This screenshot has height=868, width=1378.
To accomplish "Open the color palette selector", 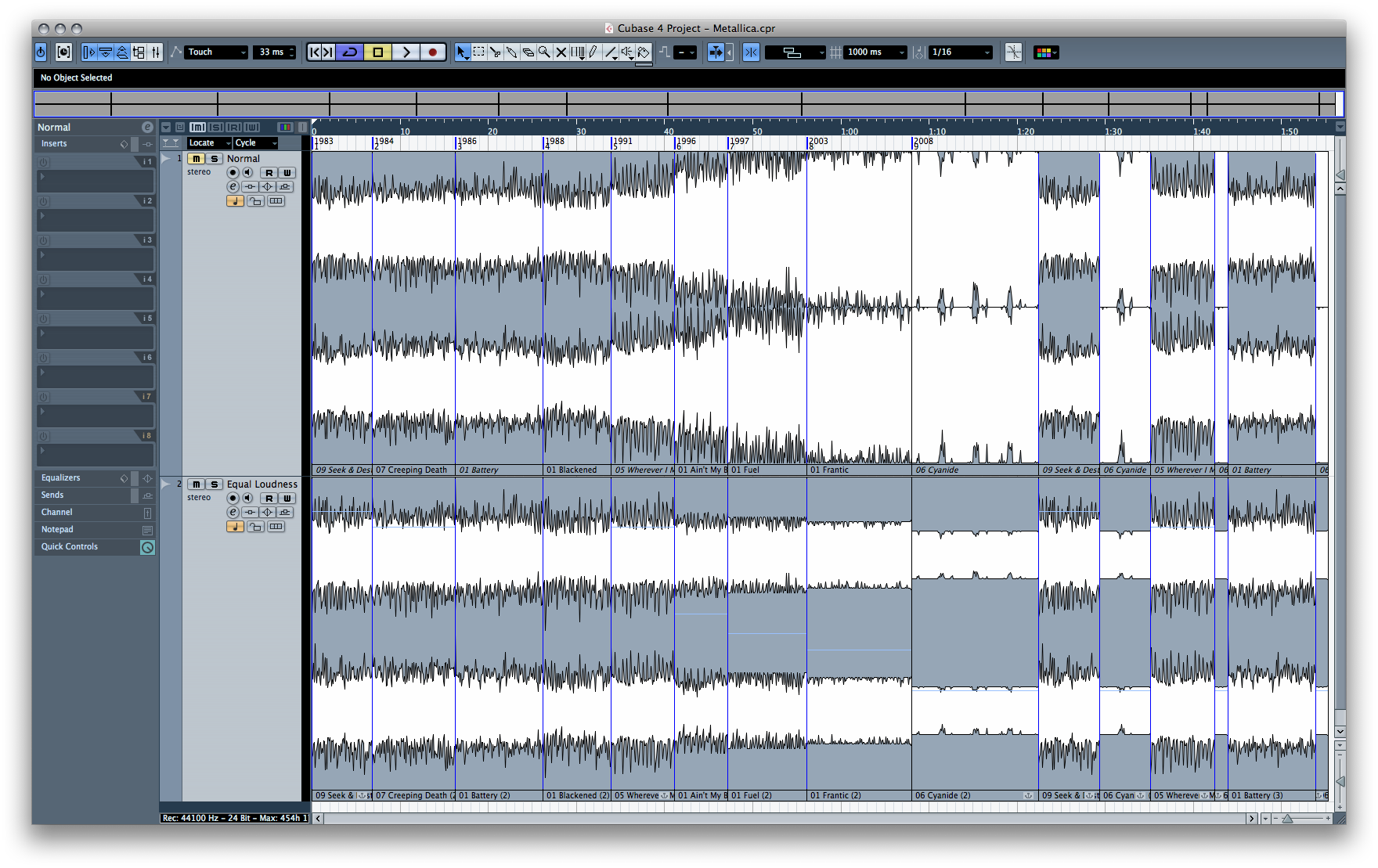I will (x=1046, y=52).
